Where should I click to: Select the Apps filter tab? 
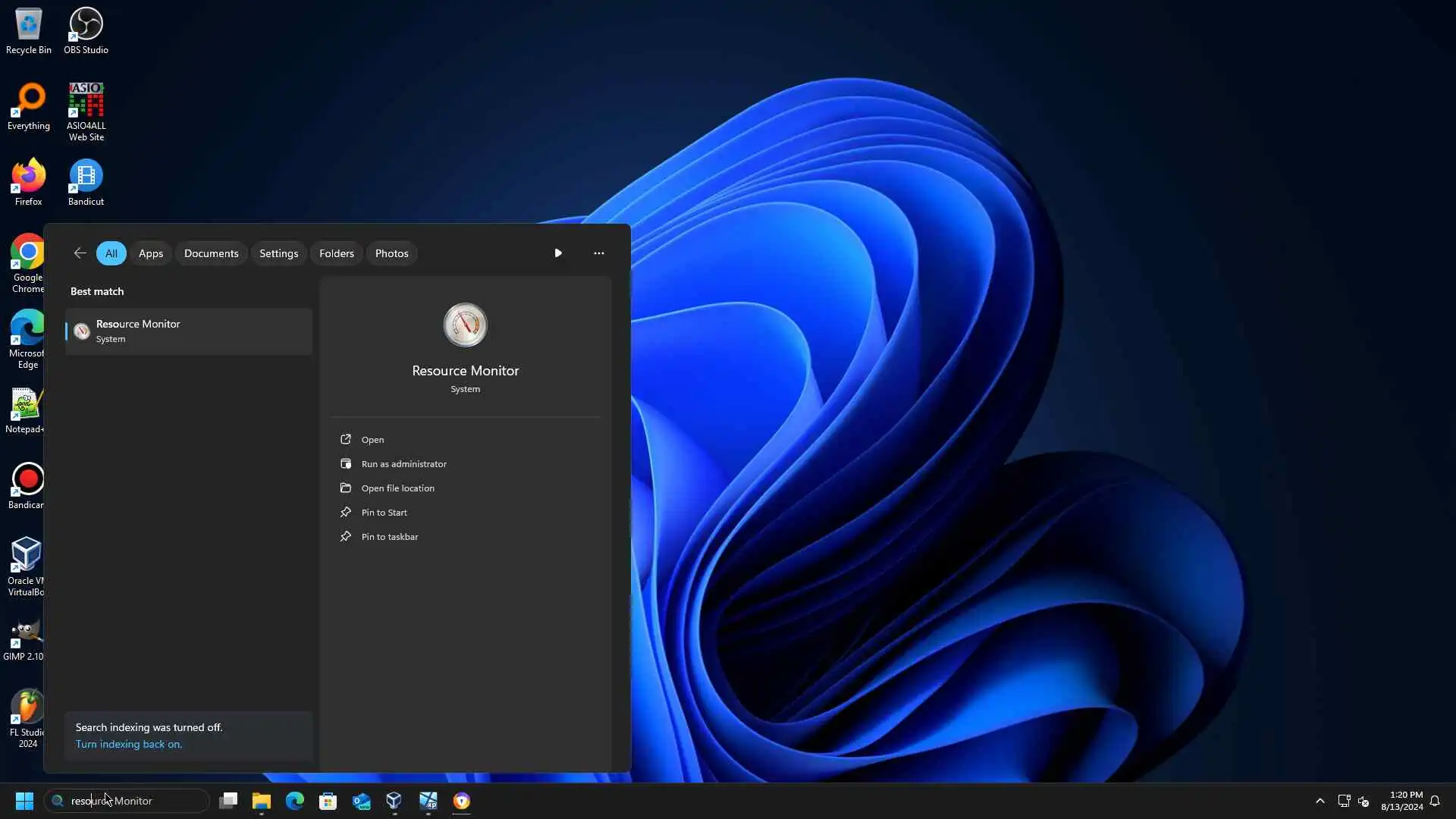tap(151, 253)
